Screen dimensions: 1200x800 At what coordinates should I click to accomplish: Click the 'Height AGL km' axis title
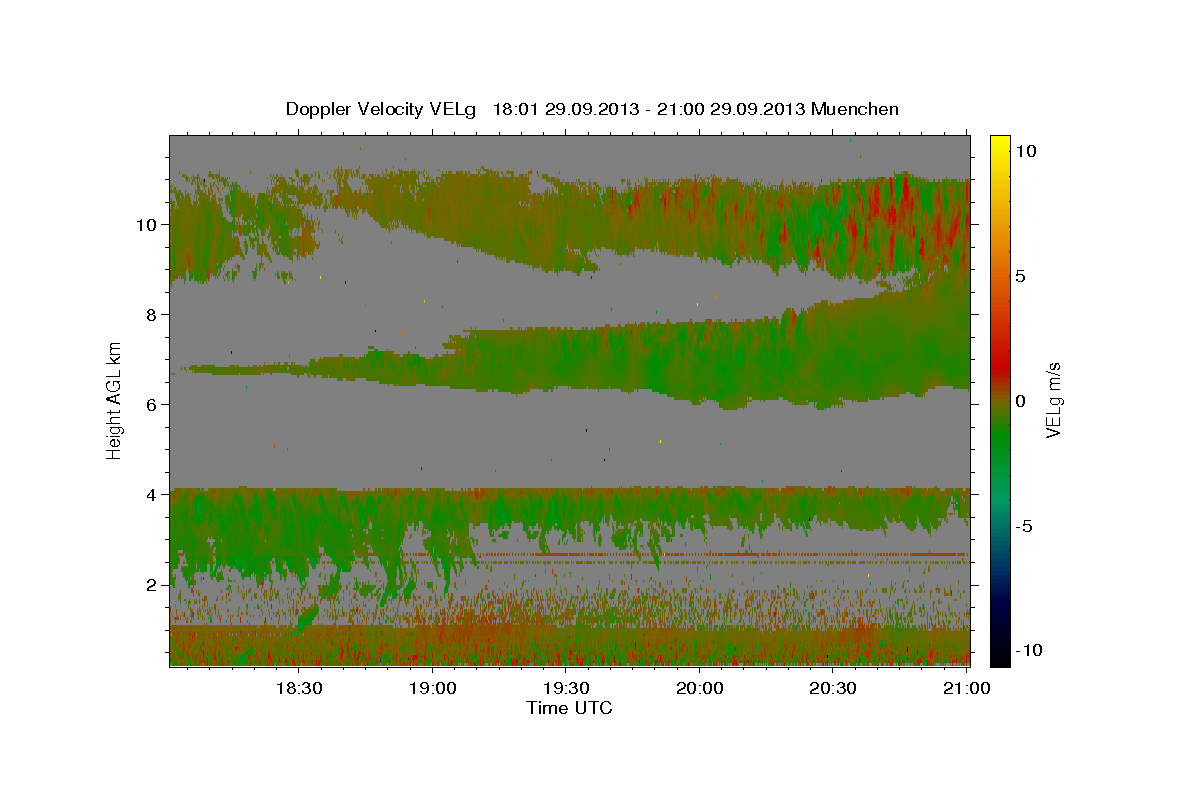coord(114,400)
